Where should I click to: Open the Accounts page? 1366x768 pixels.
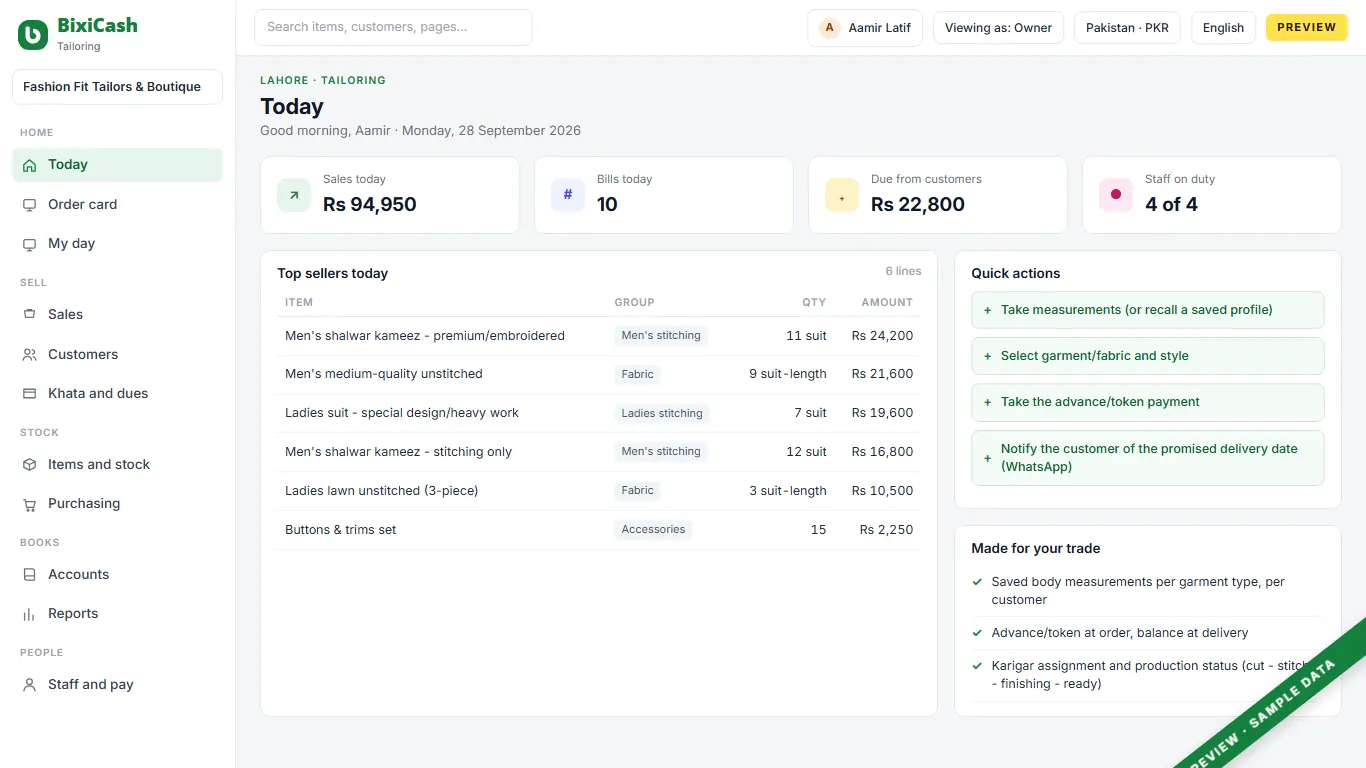click(117, 575)
